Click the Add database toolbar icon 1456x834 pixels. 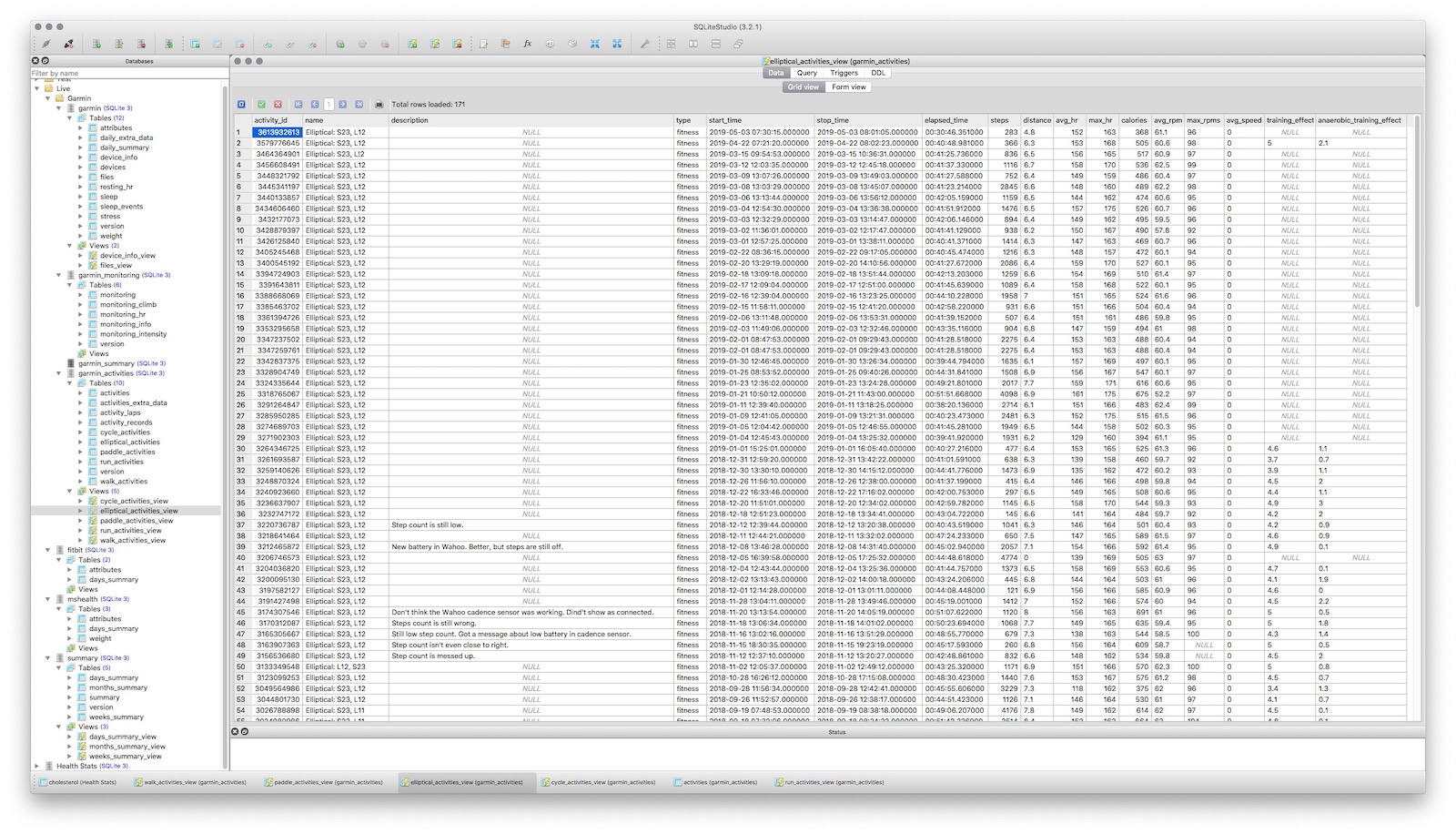96,44
